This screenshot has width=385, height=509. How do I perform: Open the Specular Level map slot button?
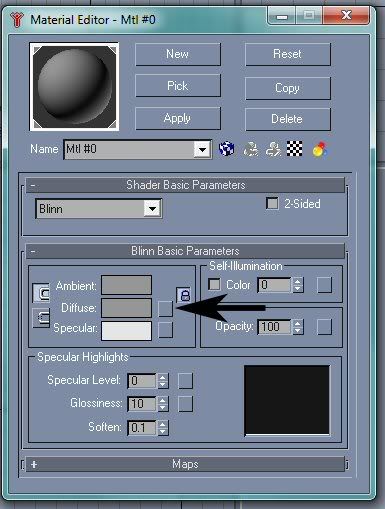point(185,381)
